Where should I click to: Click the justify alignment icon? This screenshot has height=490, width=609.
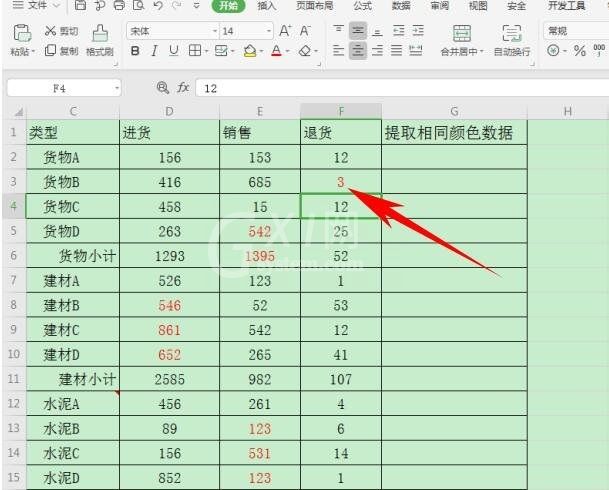[x=397, y=50]
